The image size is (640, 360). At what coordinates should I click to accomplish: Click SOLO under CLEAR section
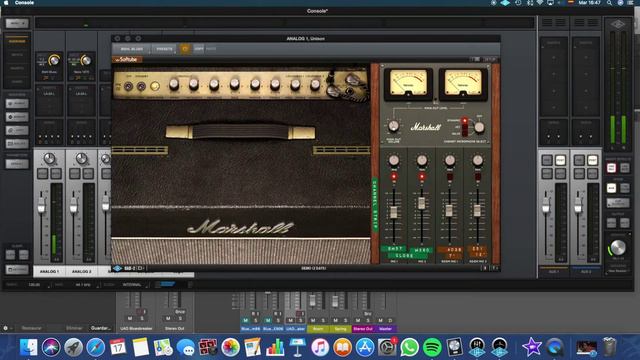pos(23,255)
